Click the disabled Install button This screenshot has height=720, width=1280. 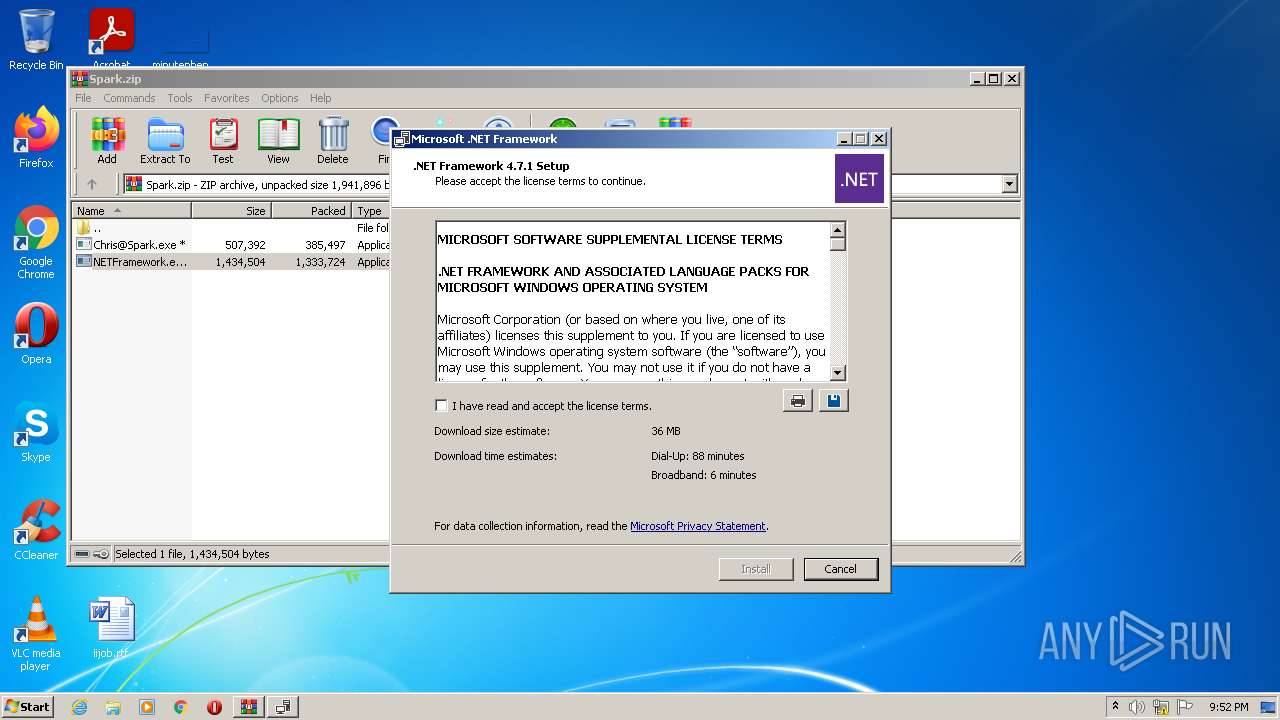(x=756, y=569)
